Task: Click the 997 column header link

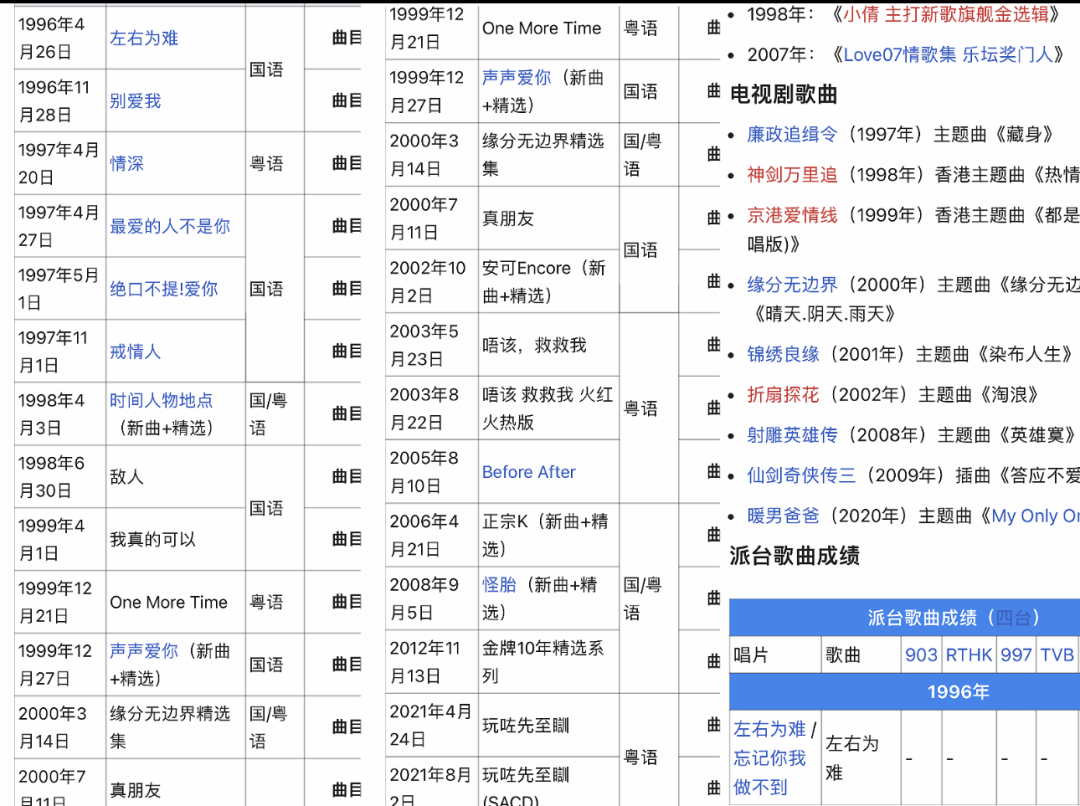Action: pyautogui.click(x=1016, y=654)
